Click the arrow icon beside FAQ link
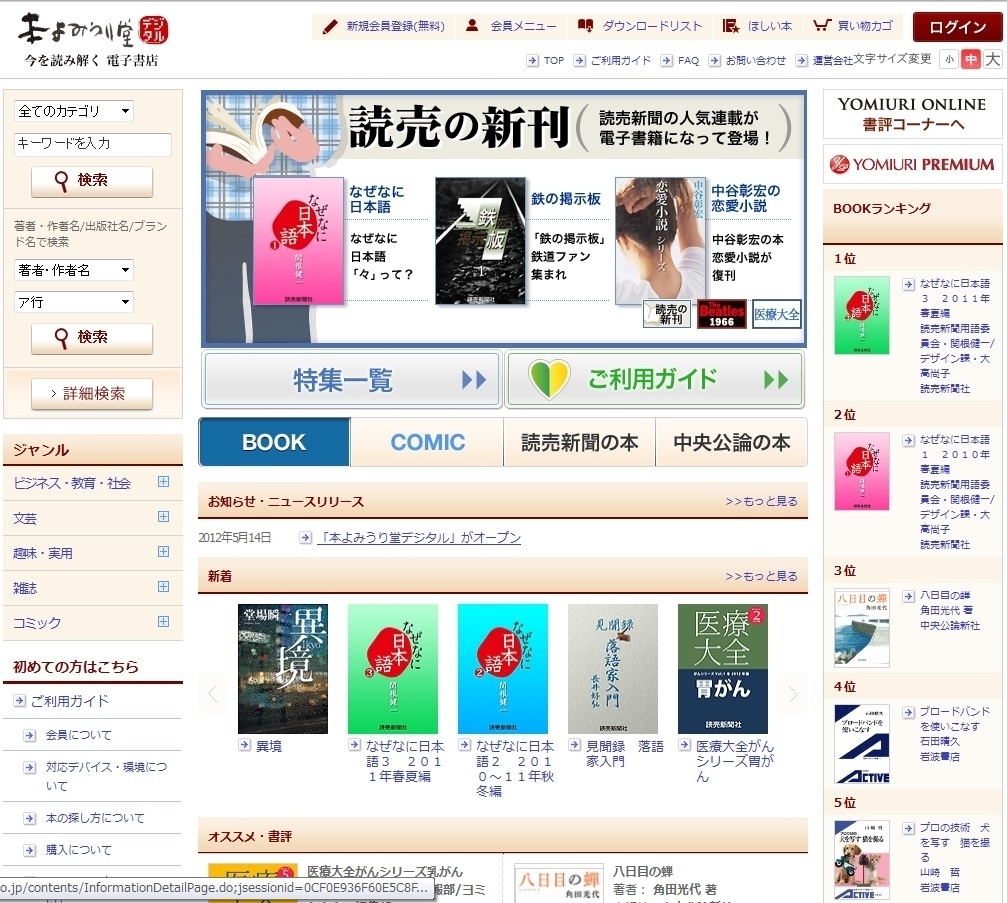 coord(667,60)
